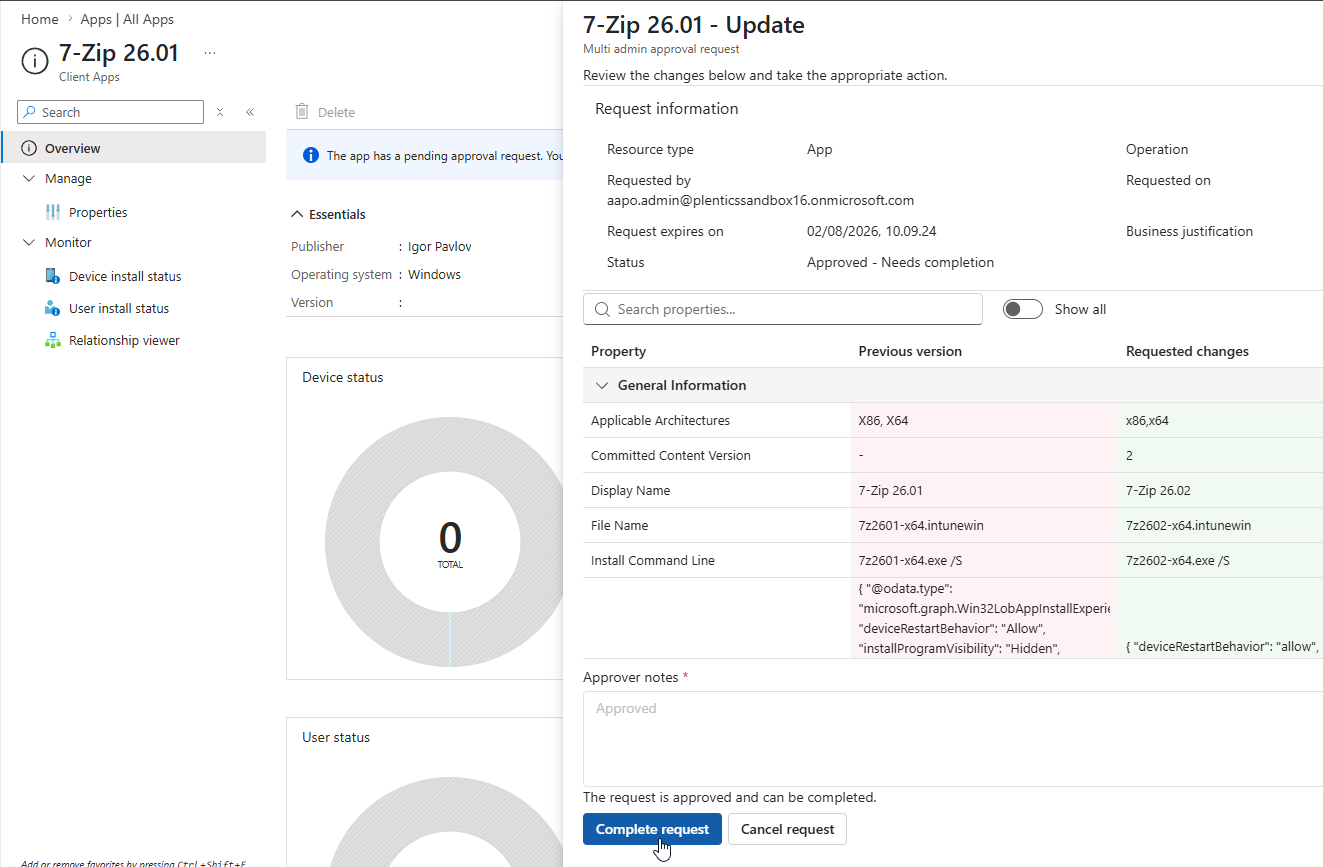This screenshot has width=1323, height=867.
Task: Select the Install Command Line label
Action: tap(653, 560)
